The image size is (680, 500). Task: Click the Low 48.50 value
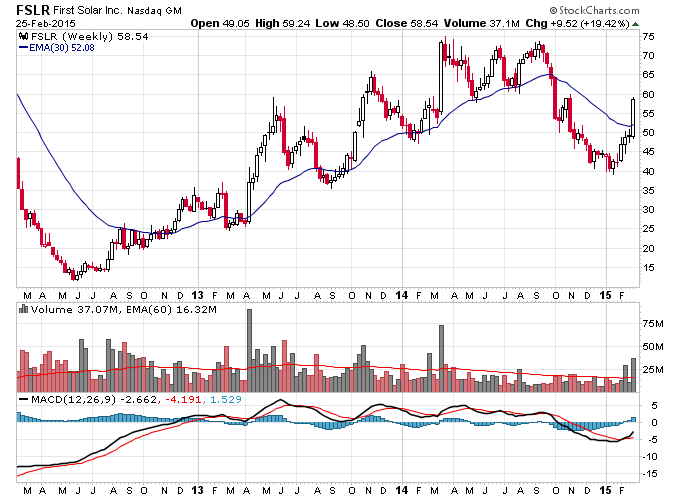click(342, 23)
